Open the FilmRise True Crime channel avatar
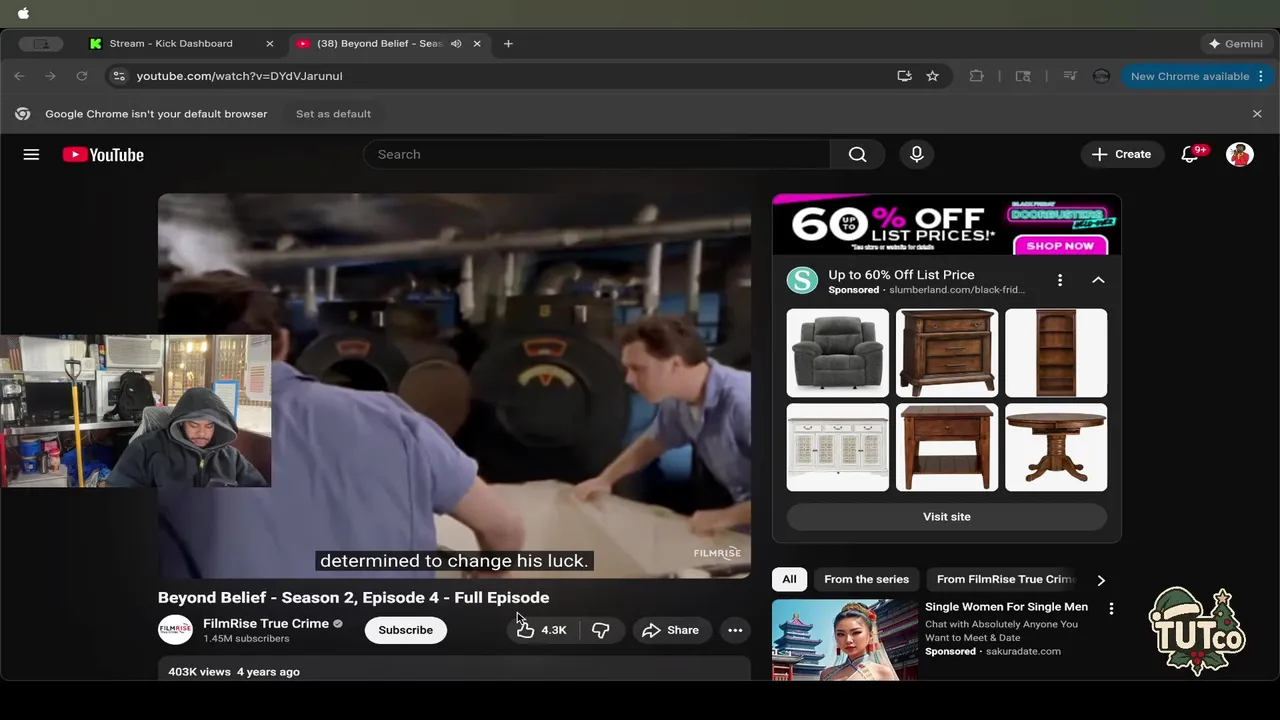The height and width of the screenshot is (720, 1280). [175, 630]
